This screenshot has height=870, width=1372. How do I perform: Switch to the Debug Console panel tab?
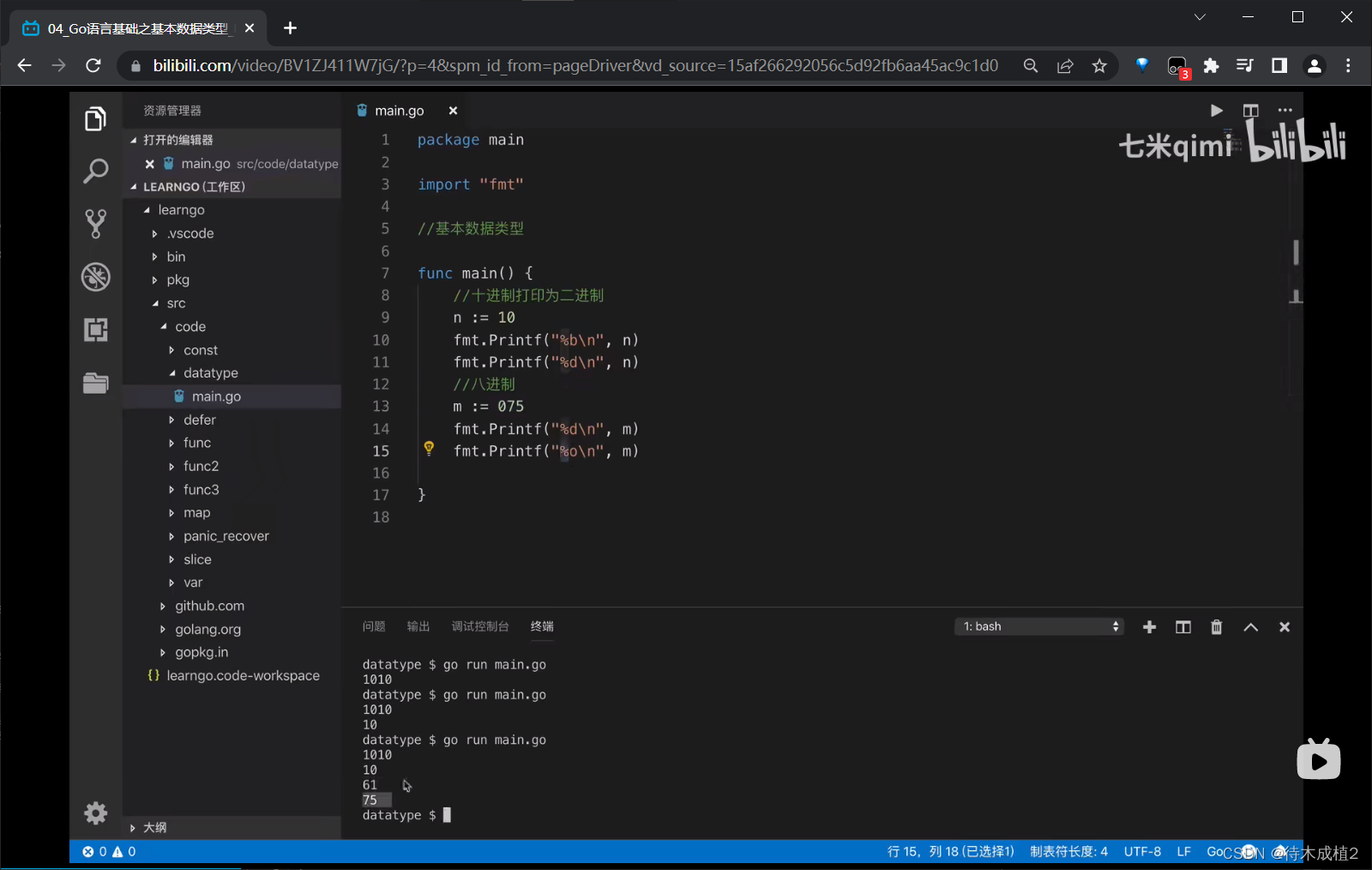tap(480, 626)
